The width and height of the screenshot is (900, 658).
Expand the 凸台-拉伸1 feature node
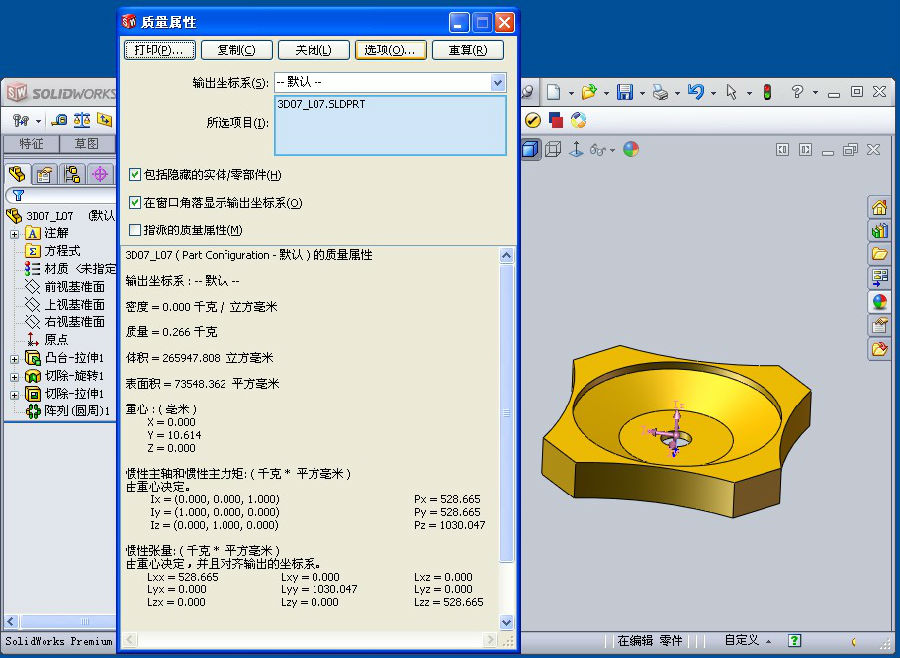(x=15, y=358)
